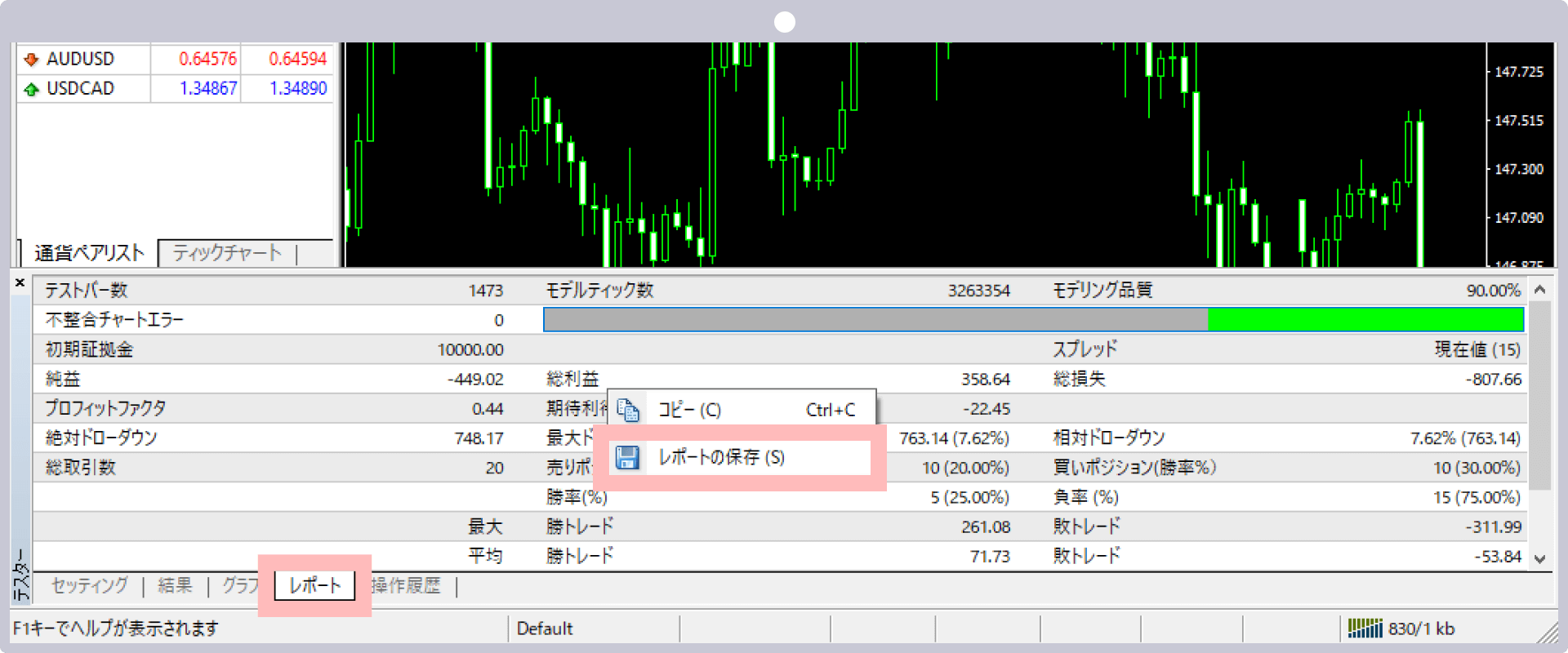Switch to the レポート tab
This screenshot has width=1568, height=653.
tap(315, 585)
